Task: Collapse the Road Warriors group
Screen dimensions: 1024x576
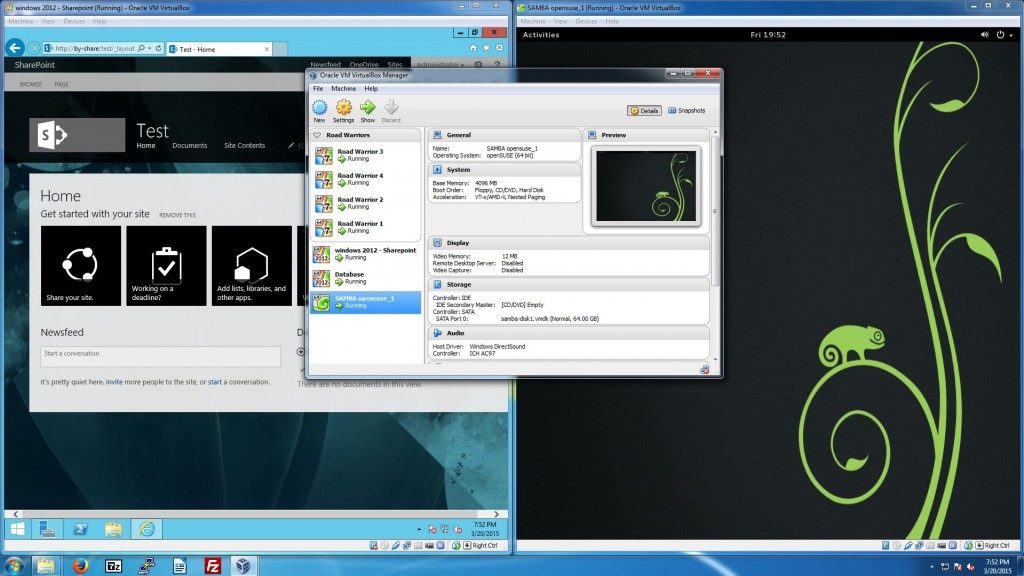Action: tap(317, 135)
